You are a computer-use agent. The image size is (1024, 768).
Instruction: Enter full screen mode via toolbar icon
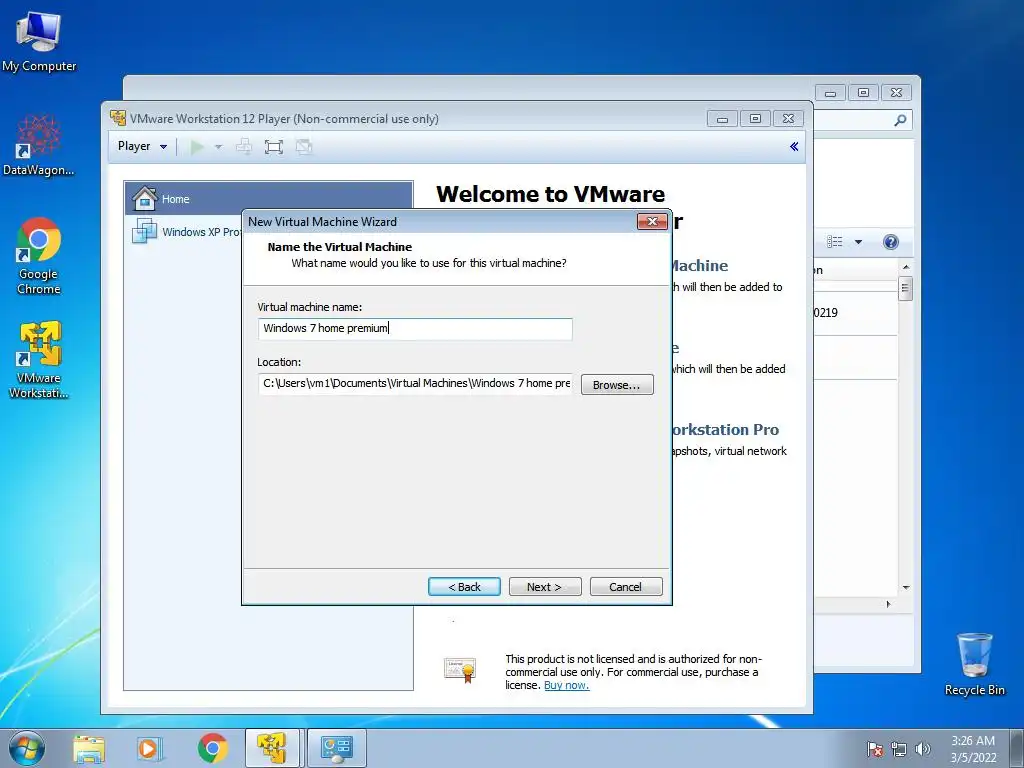pos(274,147)
